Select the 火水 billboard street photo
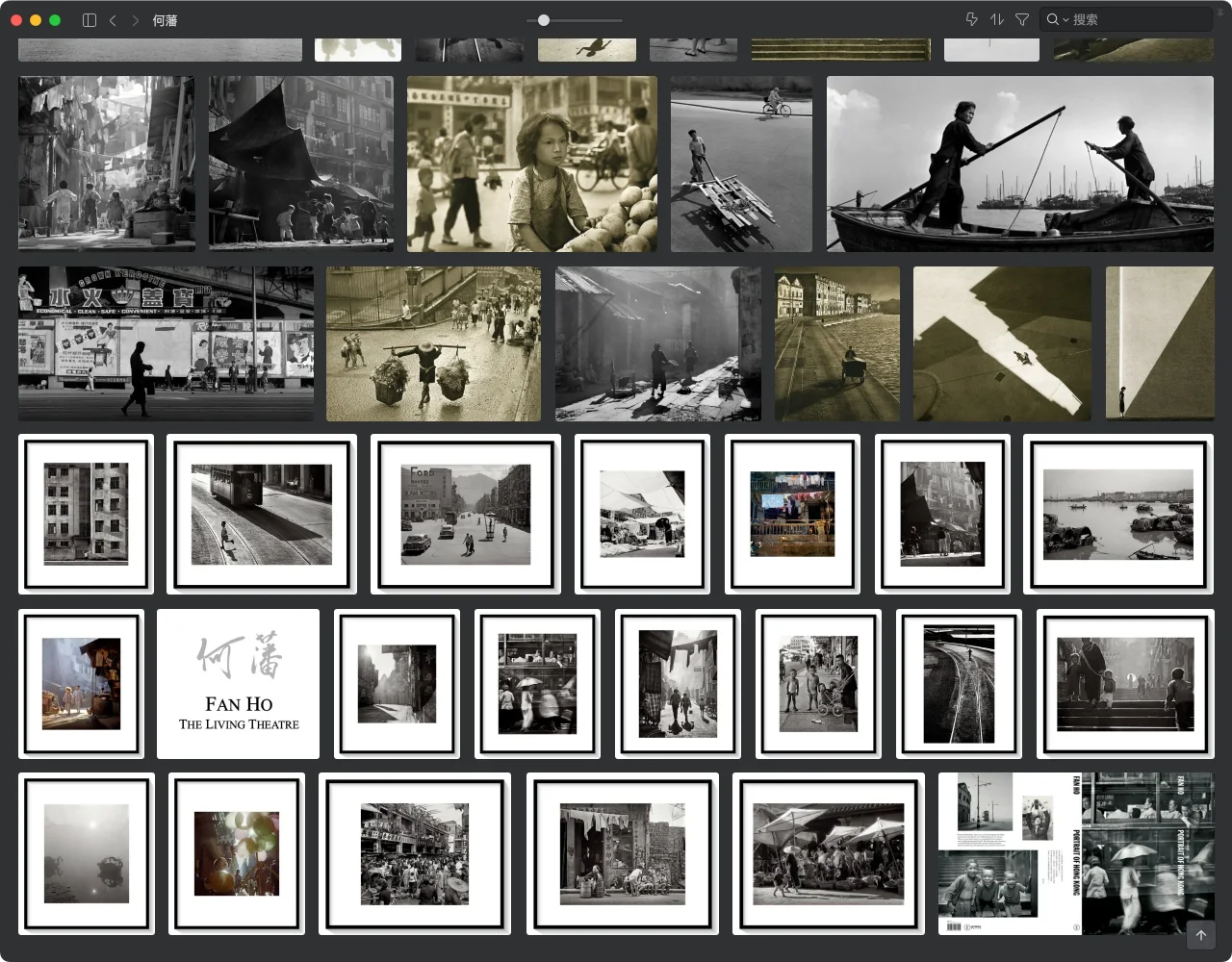 click(166, 343)
